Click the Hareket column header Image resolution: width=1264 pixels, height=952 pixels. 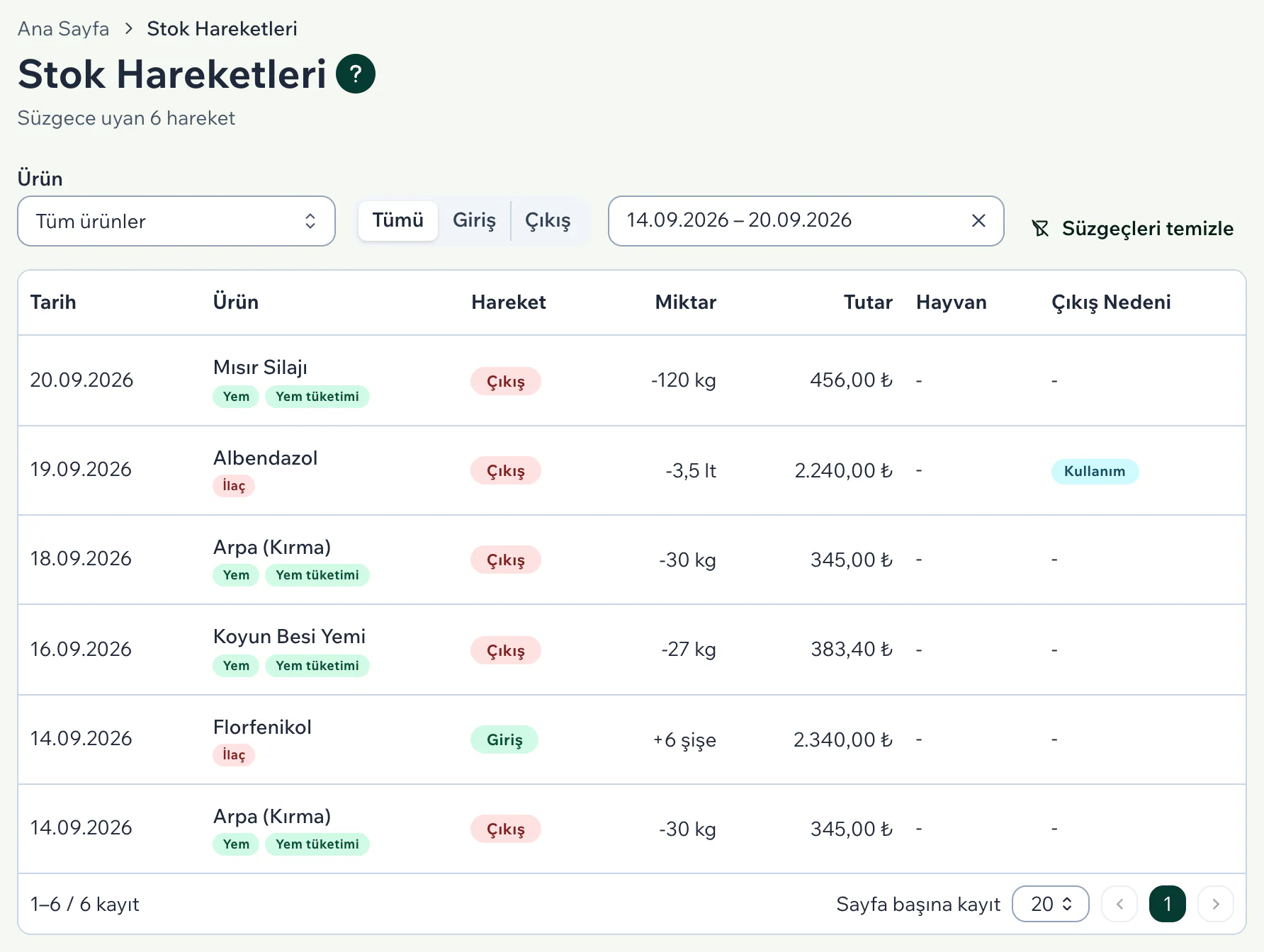point(509,302)
